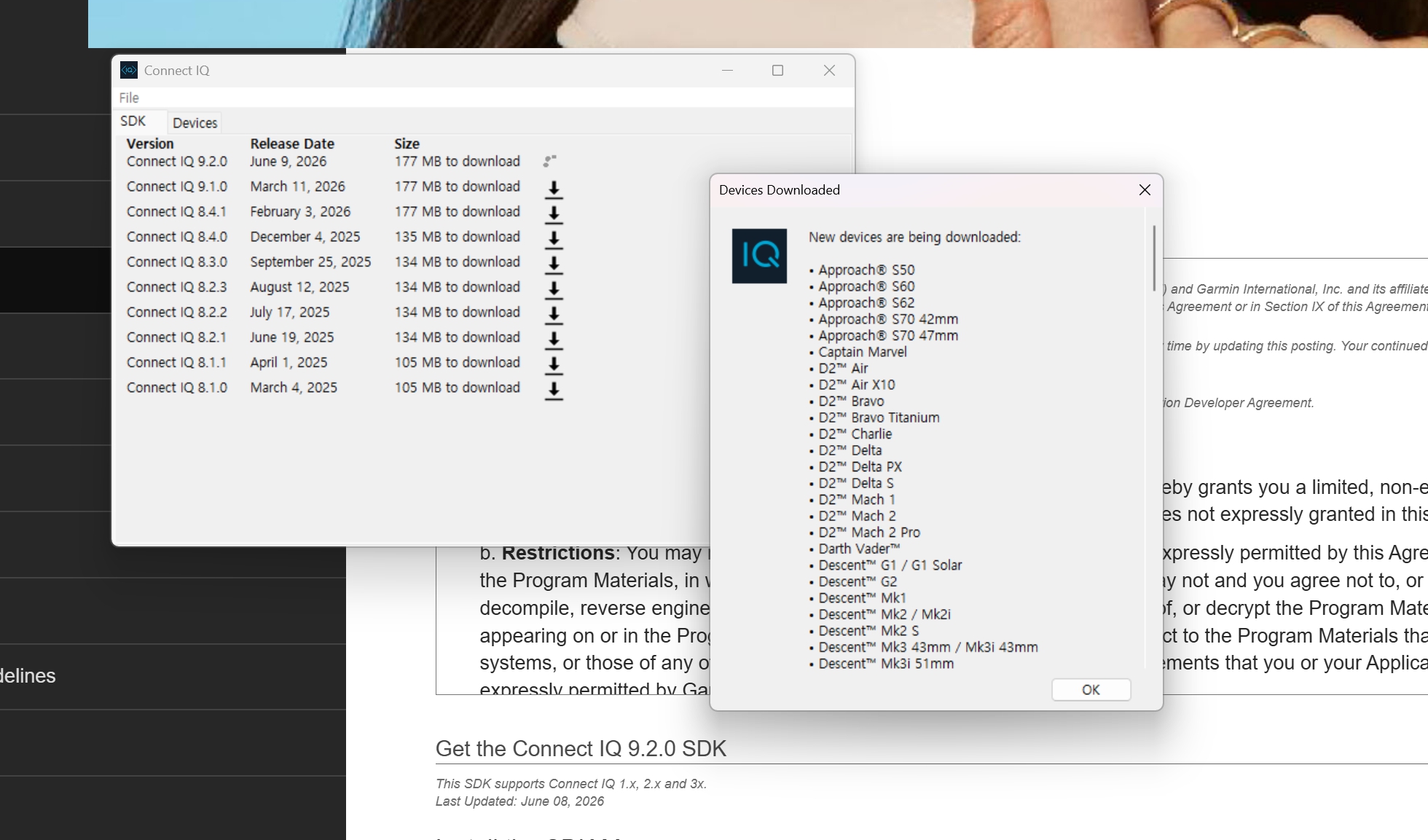Click the Connect IQ title bar icon

129,70
